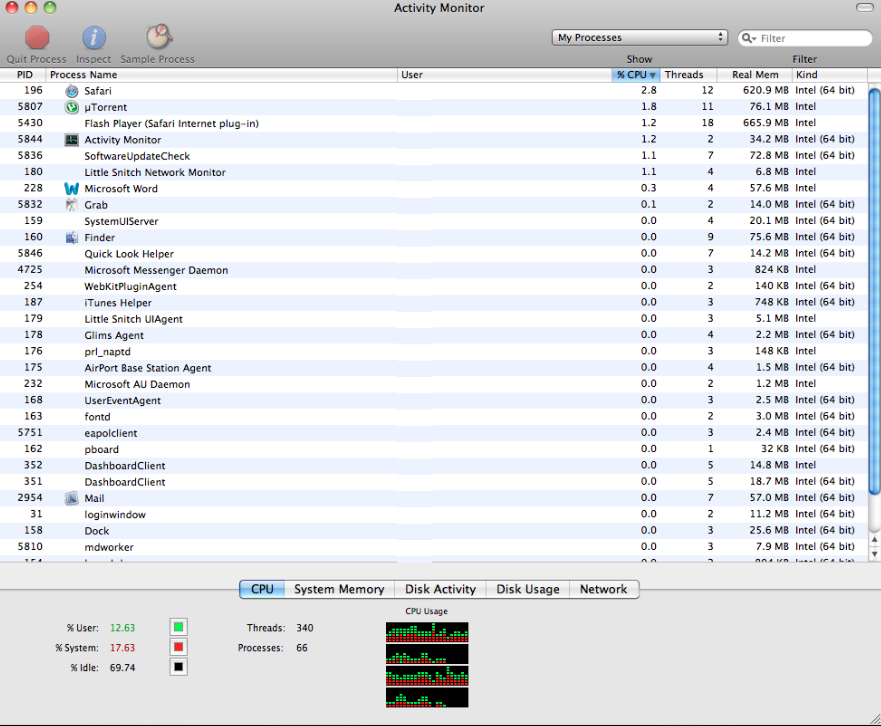The width and height of the screenshot is (881, 726).
Task: Click the bottom CPU Usage core graph
Action: pyautogui.click(x=427, y=697)
